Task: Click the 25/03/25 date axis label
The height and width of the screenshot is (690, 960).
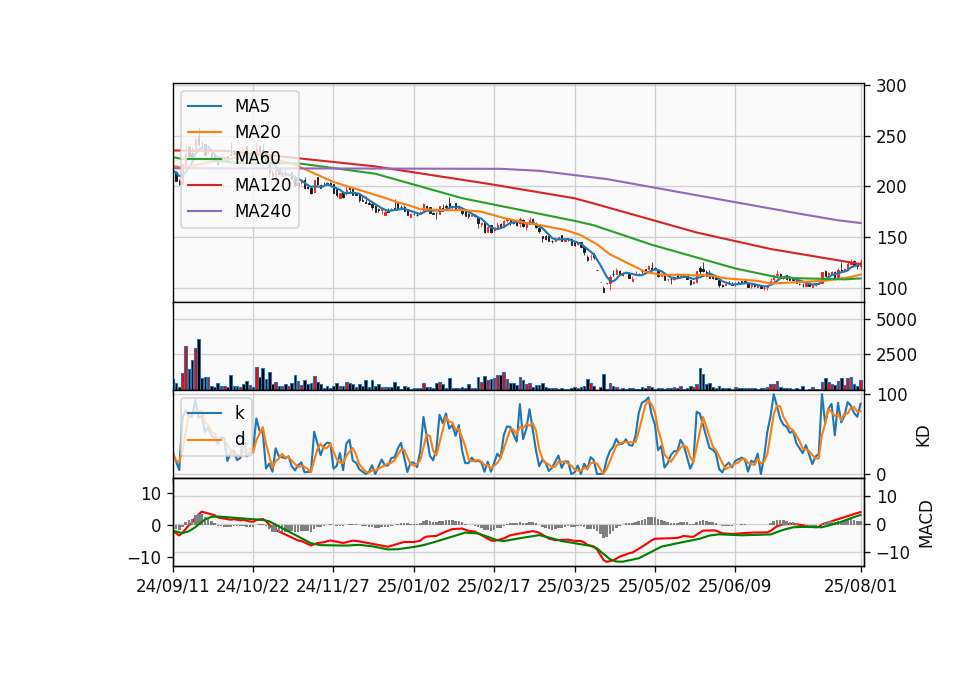Action: pos(574,586)
